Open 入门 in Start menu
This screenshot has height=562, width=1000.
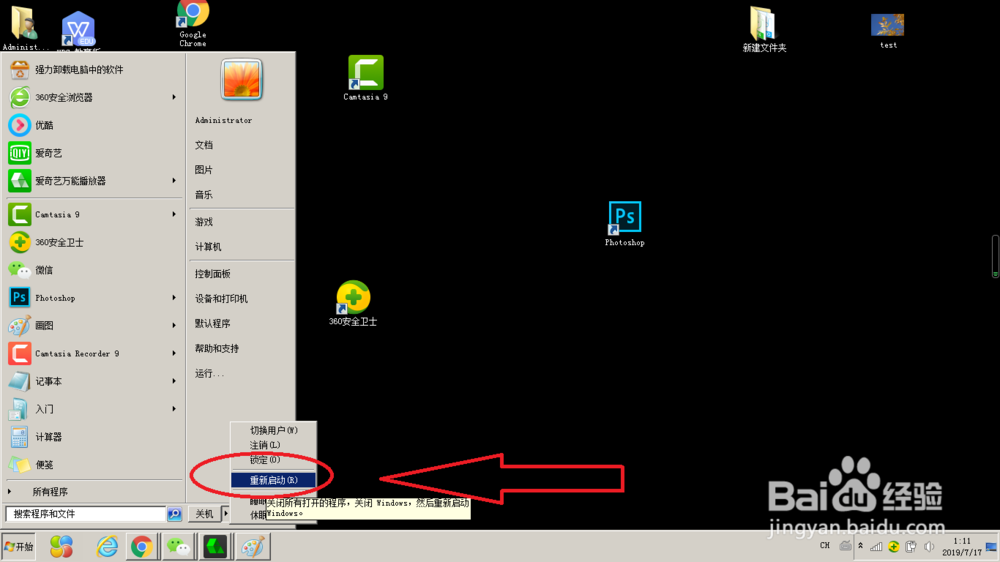tap(94, 409)
